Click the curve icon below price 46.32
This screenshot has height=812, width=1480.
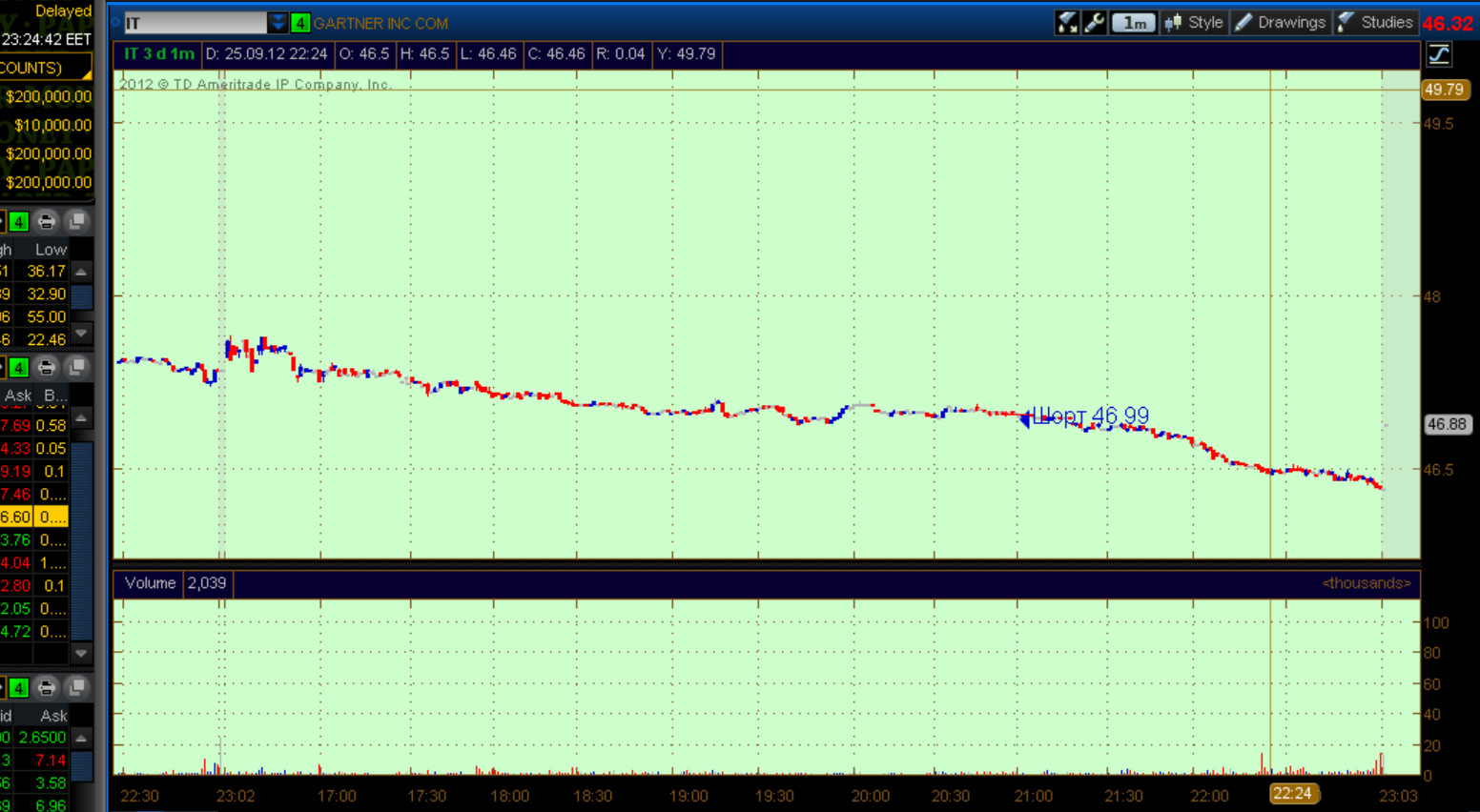pyautogui.click(x=1439, y=55)
